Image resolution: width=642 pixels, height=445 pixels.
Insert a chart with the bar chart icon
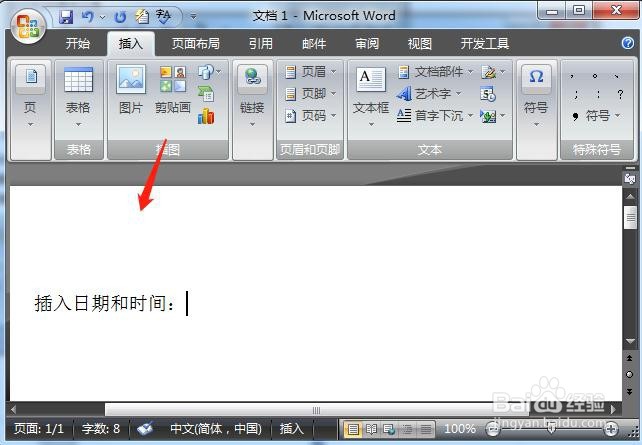206,116
